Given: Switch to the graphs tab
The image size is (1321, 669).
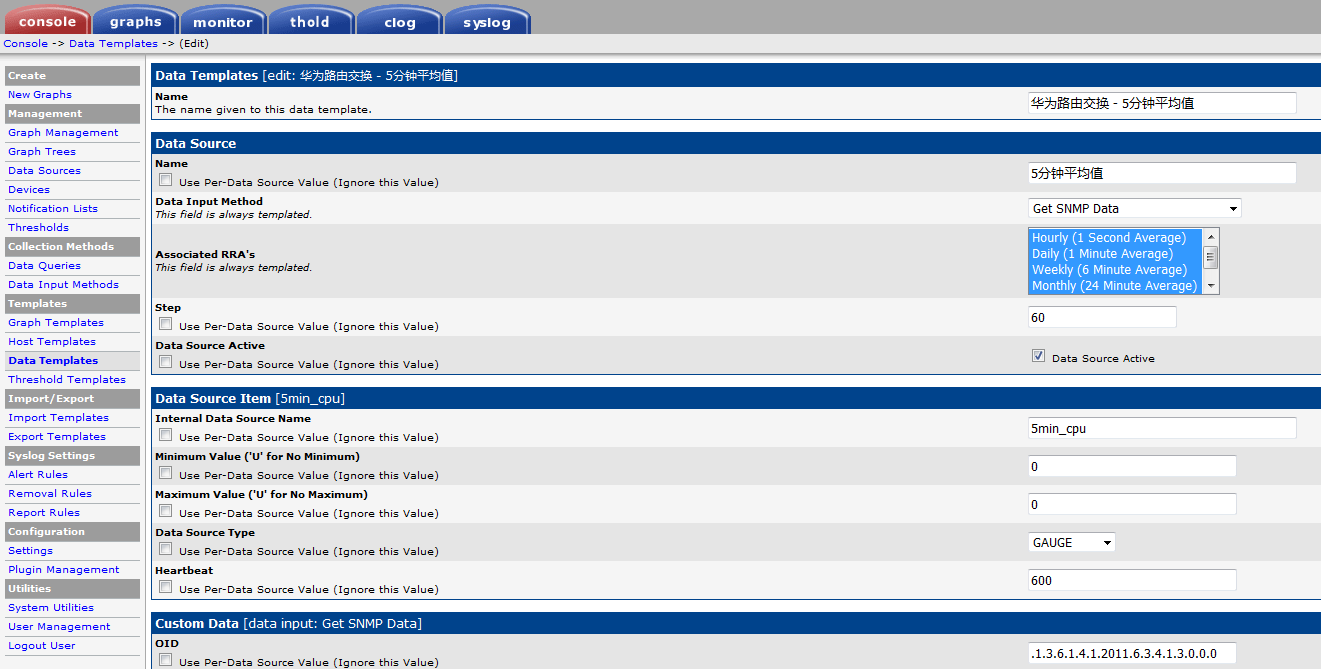Looking at the screenshot, I should 135,21.
